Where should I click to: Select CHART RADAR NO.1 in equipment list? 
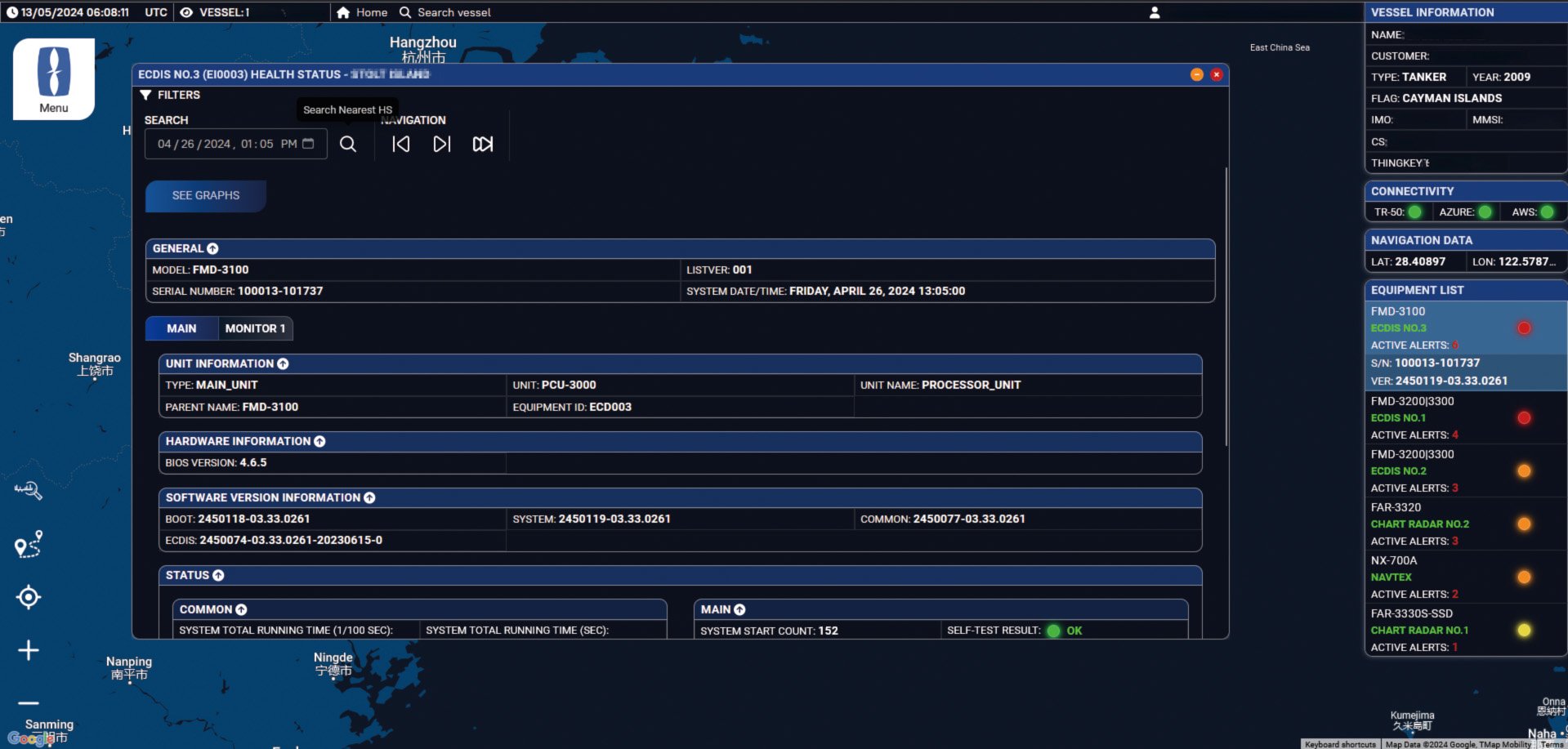click(x=1466, y=631)
